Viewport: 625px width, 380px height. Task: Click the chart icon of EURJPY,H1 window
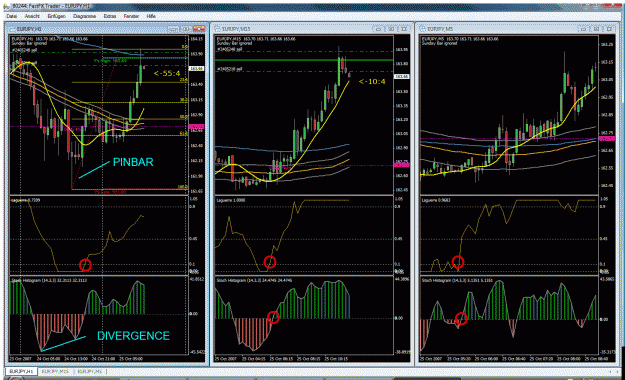12,29
